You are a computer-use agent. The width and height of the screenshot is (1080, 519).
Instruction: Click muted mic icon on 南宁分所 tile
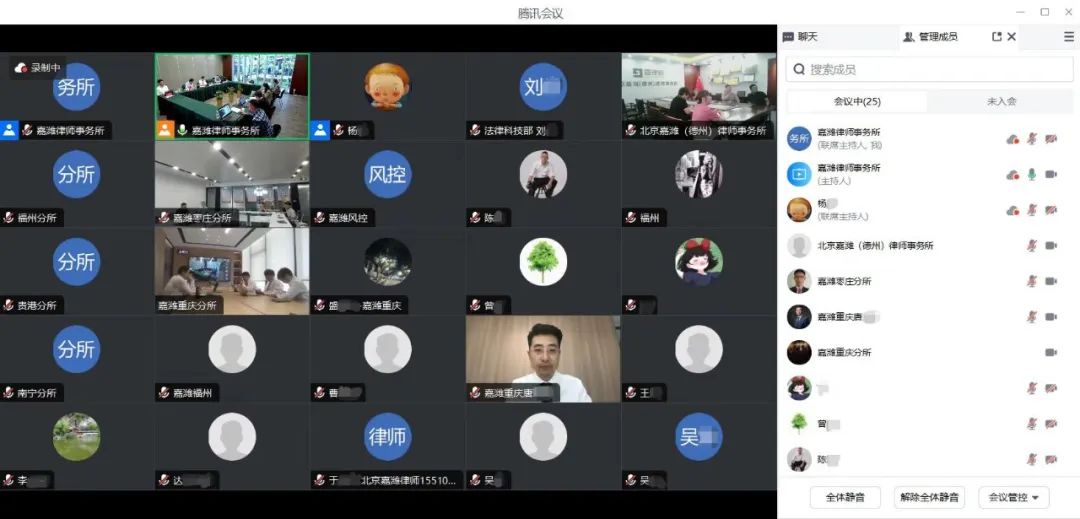coord(8,393)
